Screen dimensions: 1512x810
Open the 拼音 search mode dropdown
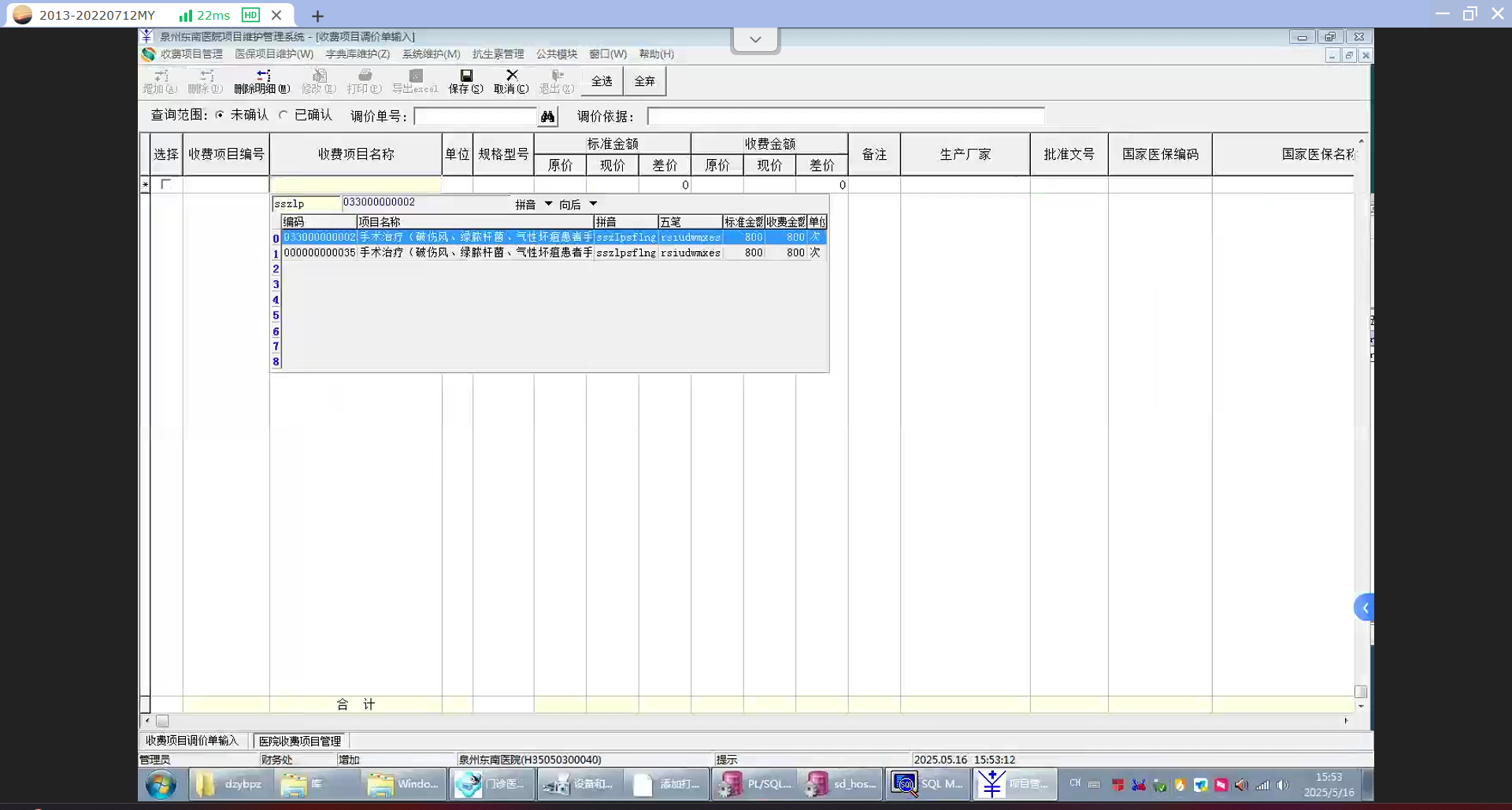click(x=549, y=204)
